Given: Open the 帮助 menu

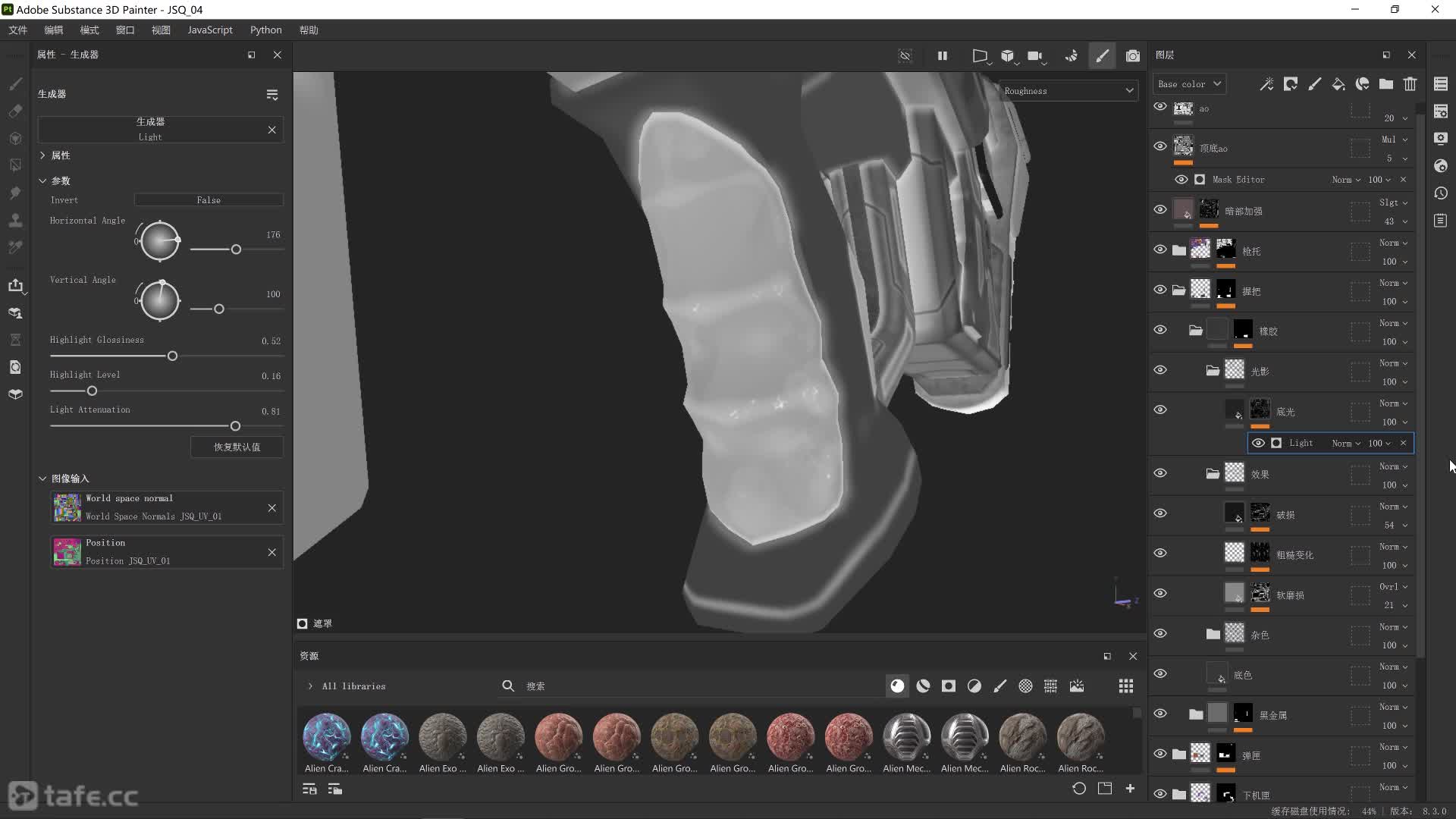Looking at the screenshot, I should coord(309,30).
